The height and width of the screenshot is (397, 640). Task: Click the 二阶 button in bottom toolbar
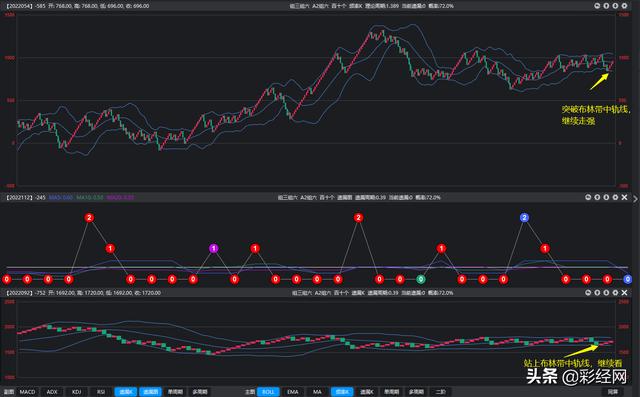pos(440,392)
